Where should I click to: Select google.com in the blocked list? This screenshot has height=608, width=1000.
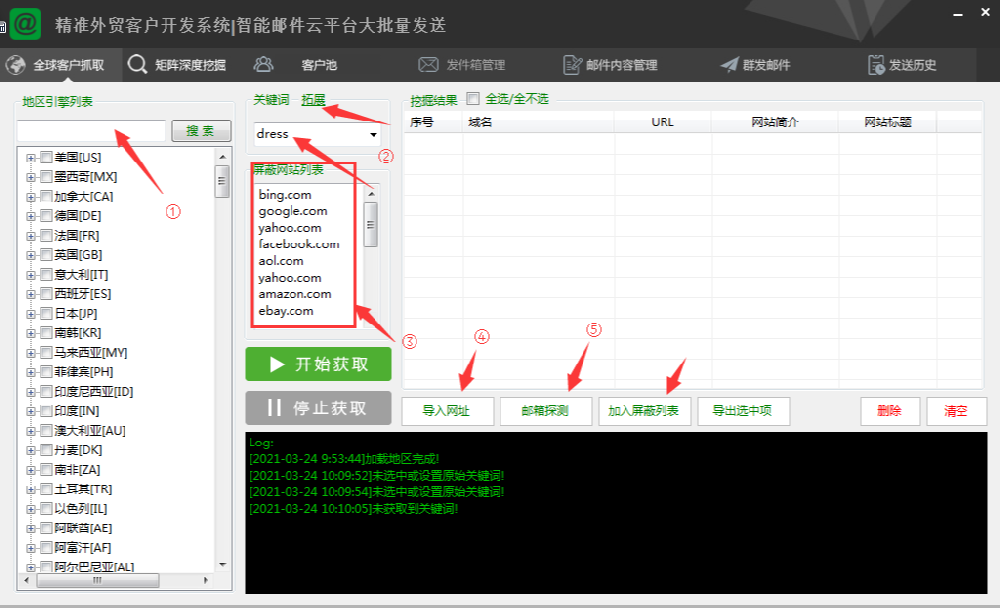[293, 211]
